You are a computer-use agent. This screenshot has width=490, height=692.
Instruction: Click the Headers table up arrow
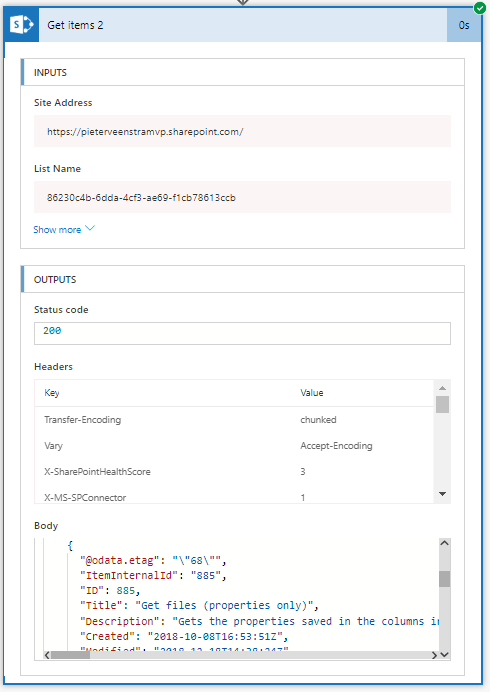442,388
